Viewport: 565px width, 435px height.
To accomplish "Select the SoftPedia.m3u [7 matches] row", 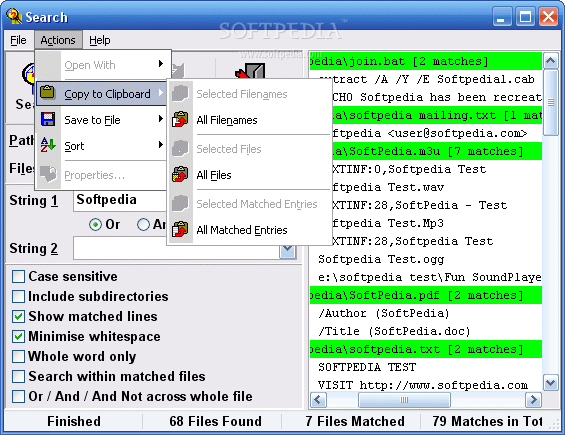I will 437,151.
